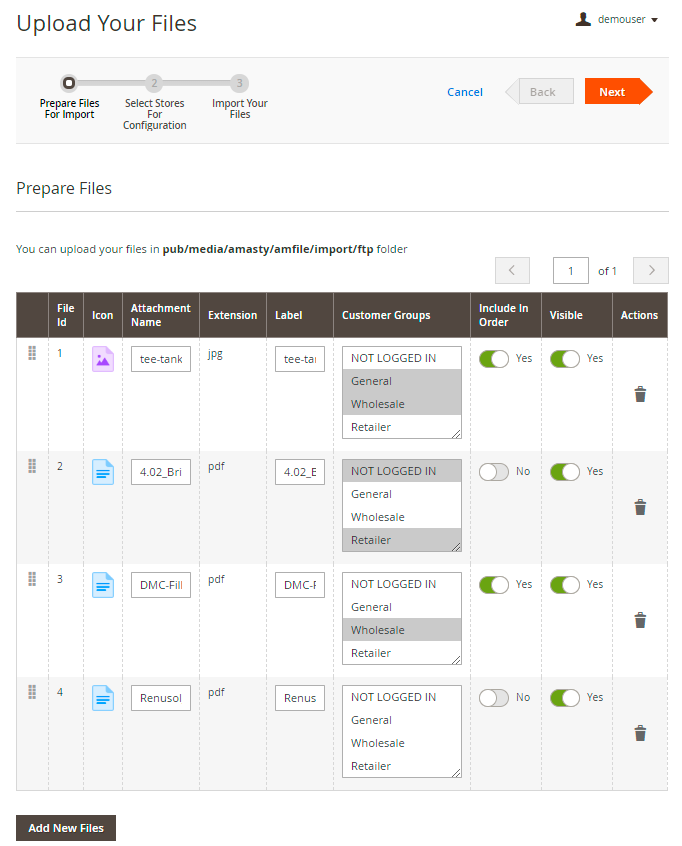
Task: Click the Add New Files button
Action: click(66, 828)
